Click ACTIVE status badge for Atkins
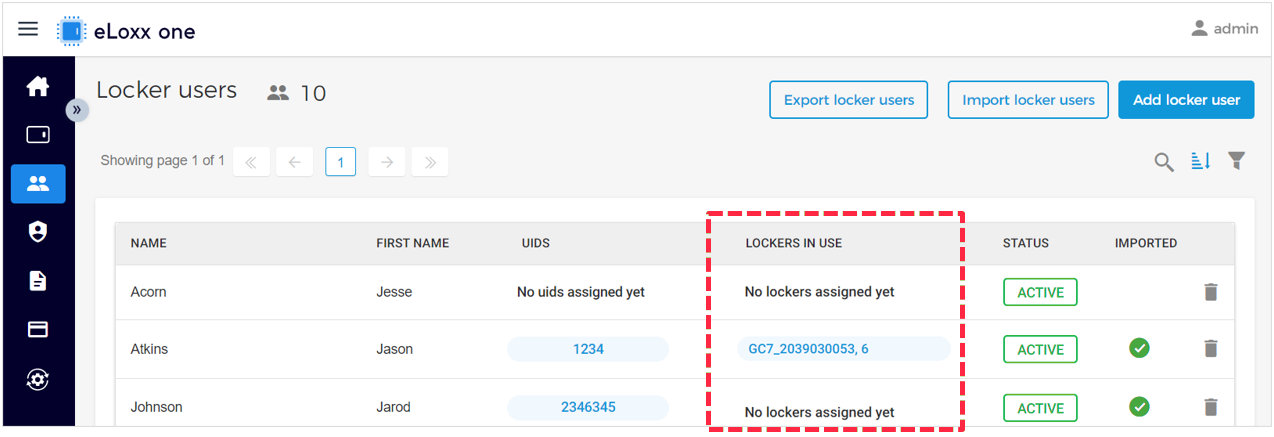The width and height of the screenshot is (1274, 437). pos(1040,349)
